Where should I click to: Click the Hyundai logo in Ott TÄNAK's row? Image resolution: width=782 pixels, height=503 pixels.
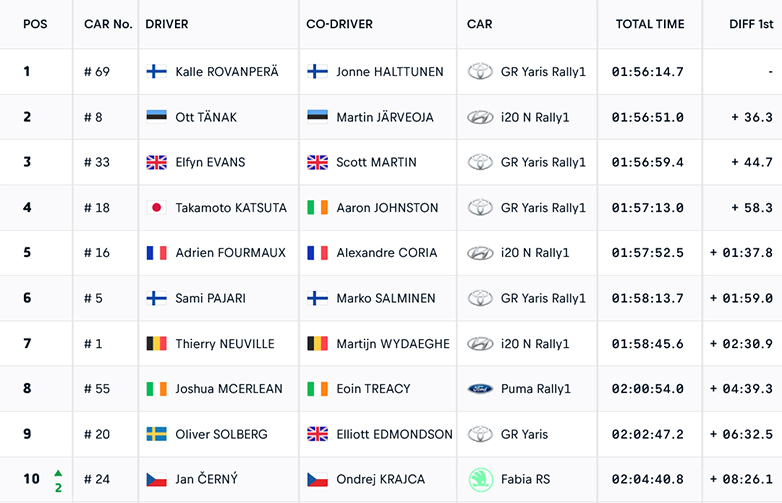click(480, 117)
